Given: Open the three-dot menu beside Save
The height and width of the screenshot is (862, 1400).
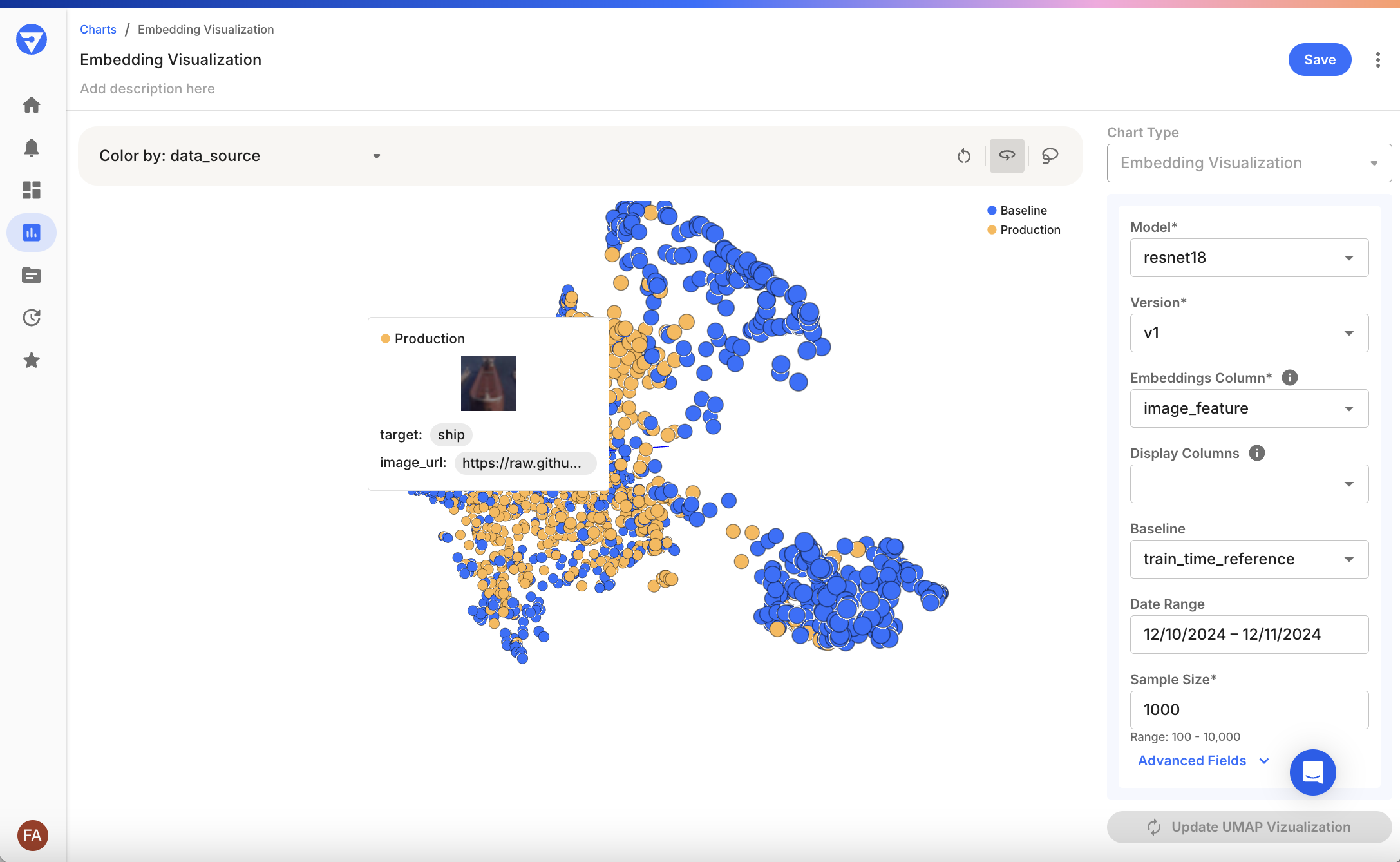Looking at the screenshot, I should click(x=1377, y=59).
